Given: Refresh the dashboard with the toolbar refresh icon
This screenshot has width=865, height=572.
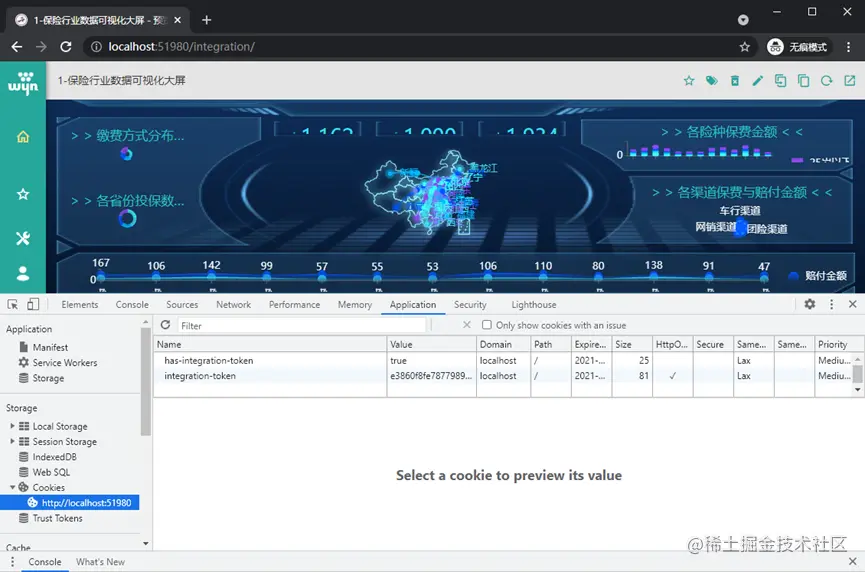Looking at the screenshot, I should pos(826,81).
